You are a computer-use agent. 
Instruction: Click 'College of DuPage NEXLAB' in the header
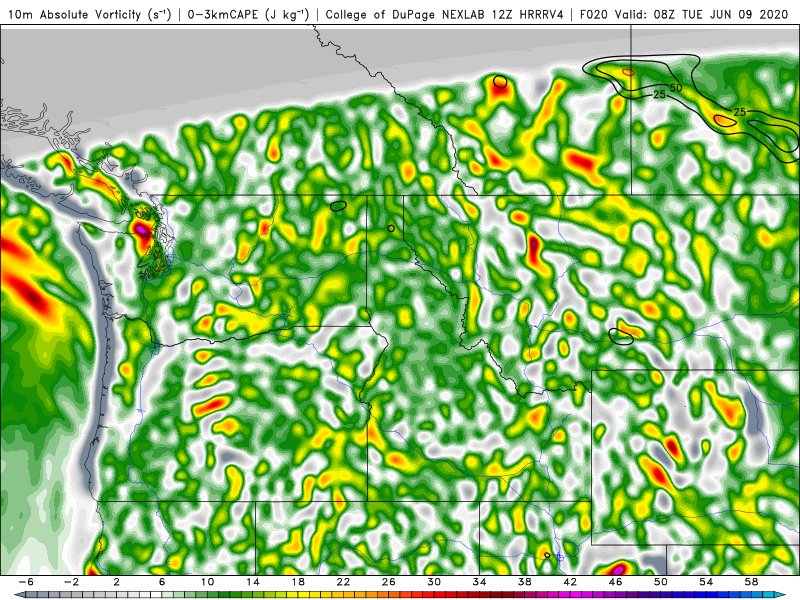click(x=406, y=14)
